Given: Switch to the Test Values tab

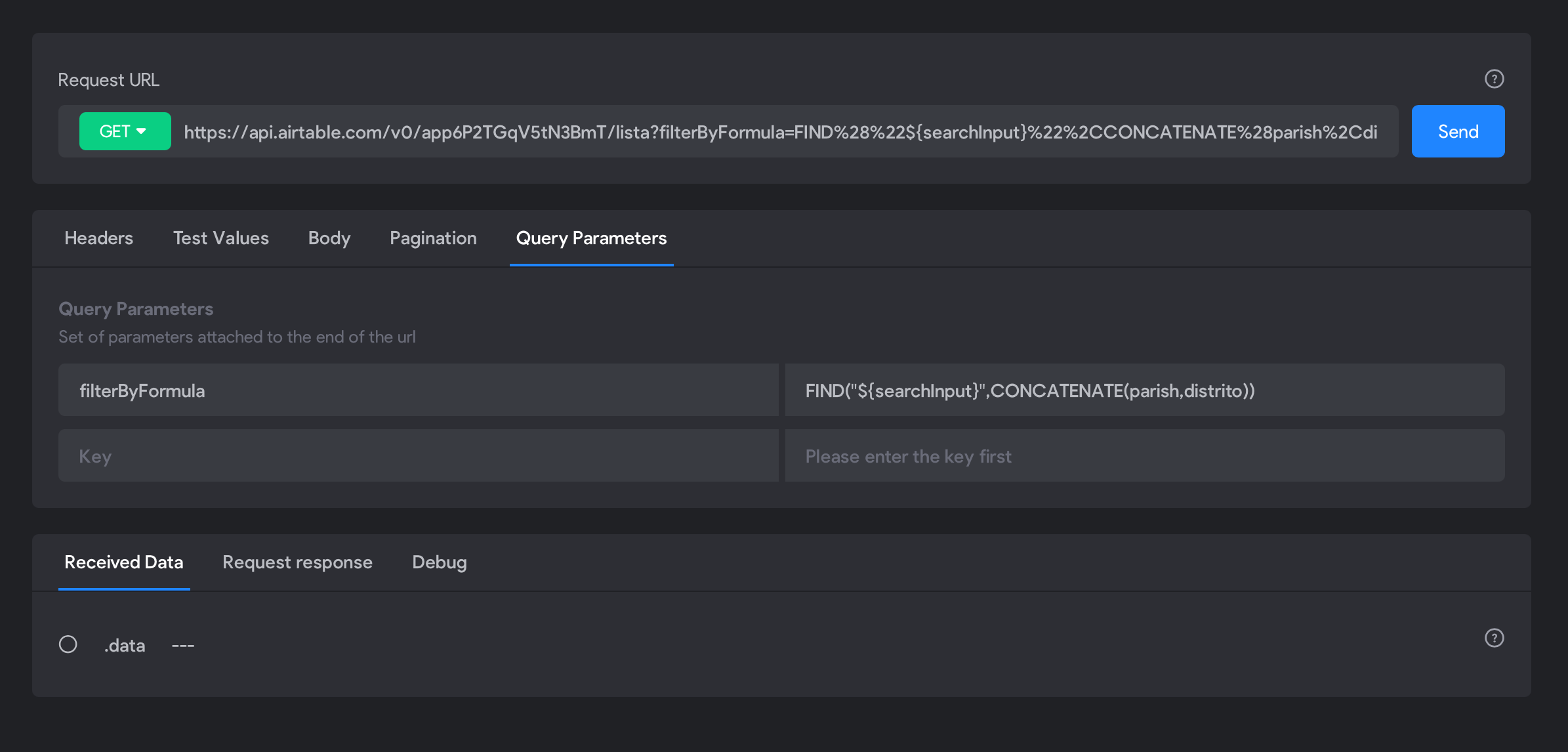Looking at the screenshot, I should click(221, 238).
